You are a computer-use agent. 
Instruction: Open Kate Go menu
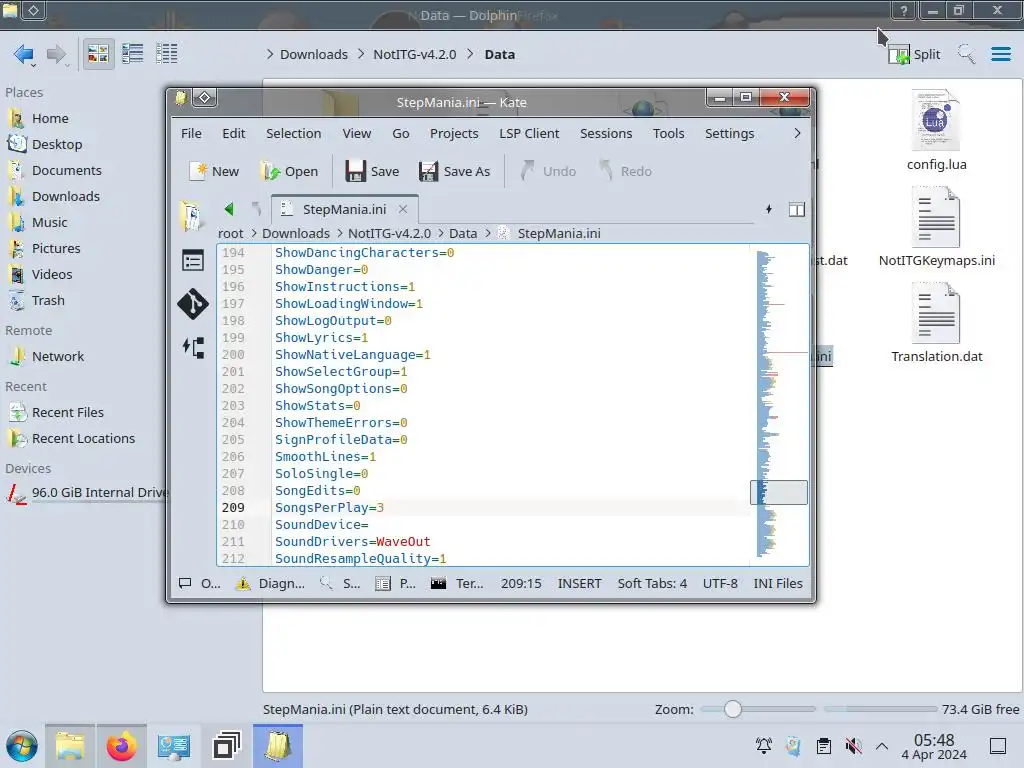(x=400, y=133)
